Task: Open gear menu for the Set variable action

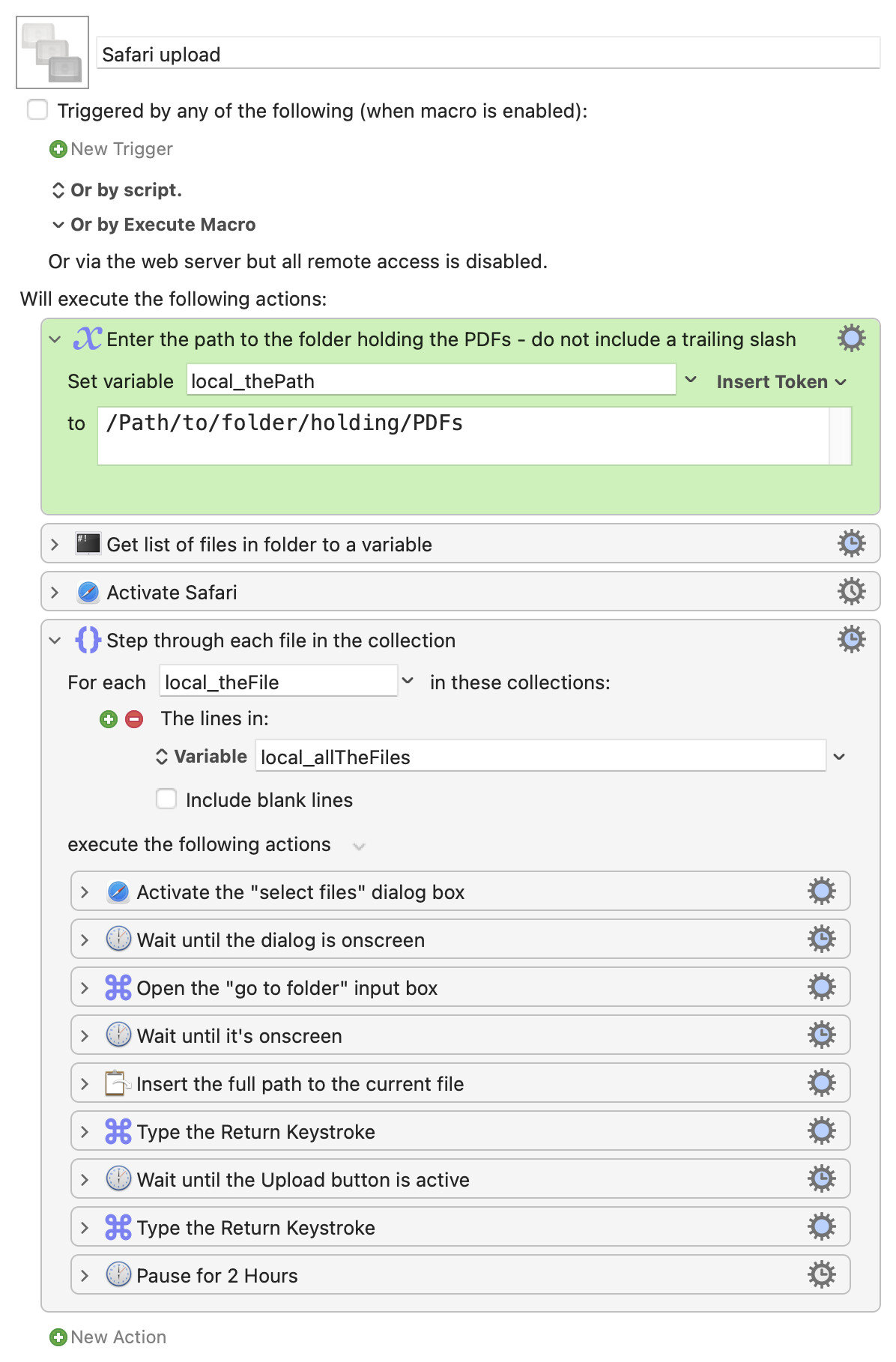Action: tap(851, 339)
